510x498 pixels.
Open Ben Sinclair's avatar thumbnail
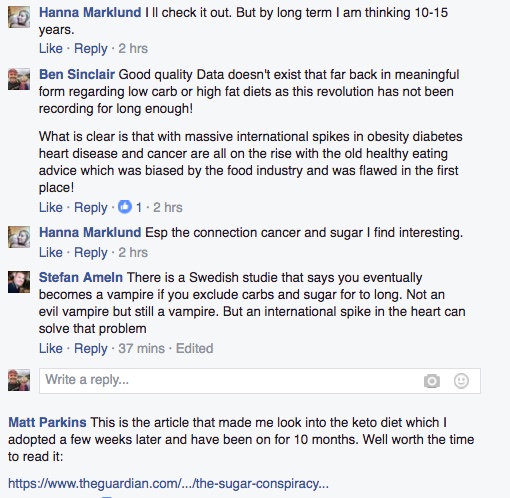[x=19, y=79]
